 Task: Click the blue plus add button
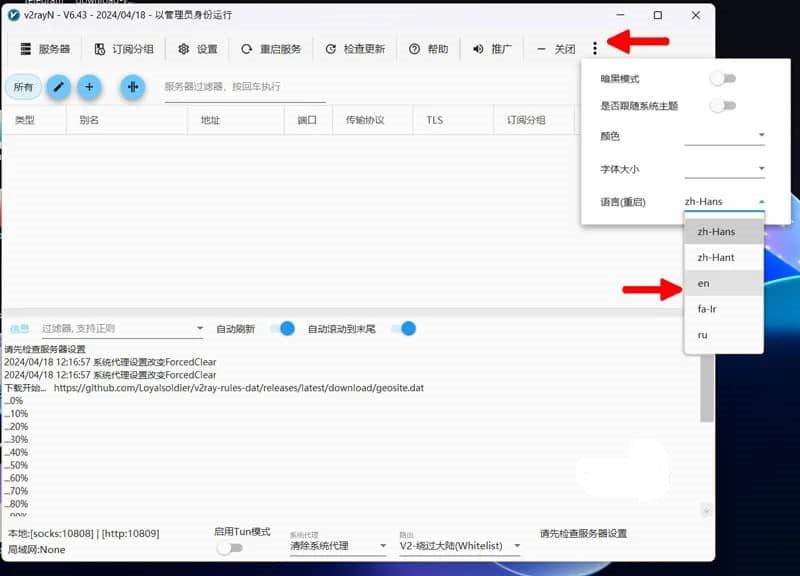click(x=89, y=87)
